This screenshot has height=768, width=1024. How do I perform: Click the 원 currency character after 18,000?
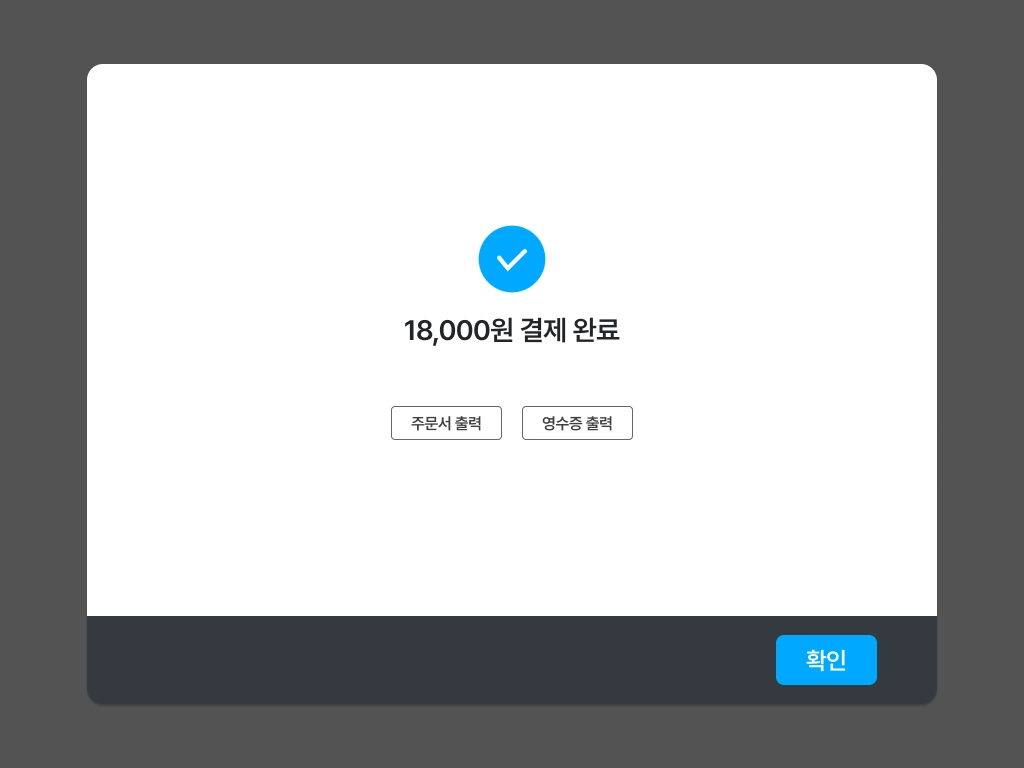(502, 330)
